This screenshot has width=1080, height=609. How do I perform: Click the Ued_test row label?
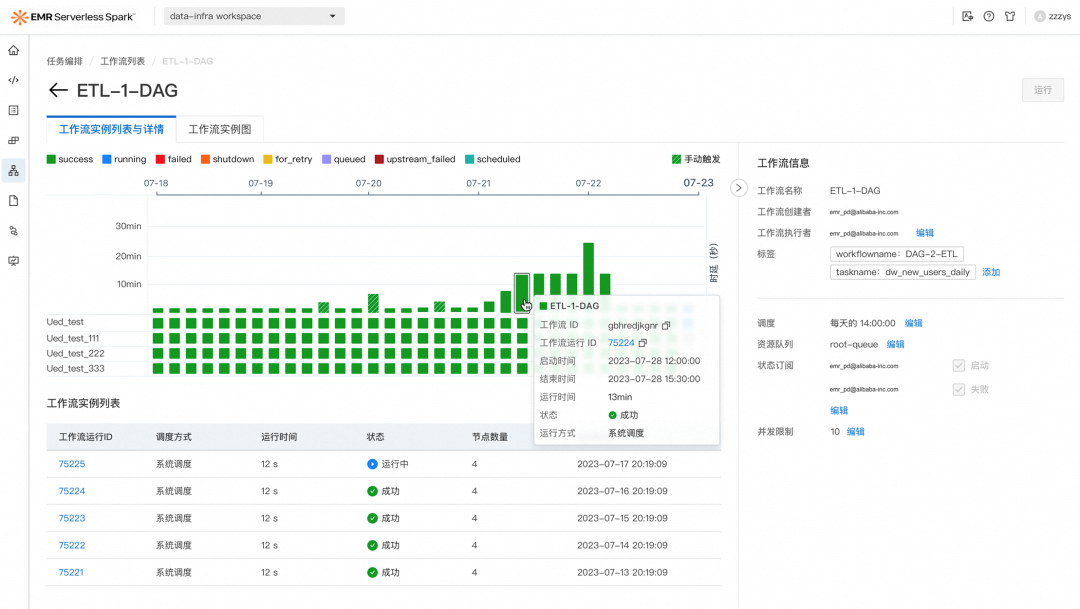[x=65, y=322]
